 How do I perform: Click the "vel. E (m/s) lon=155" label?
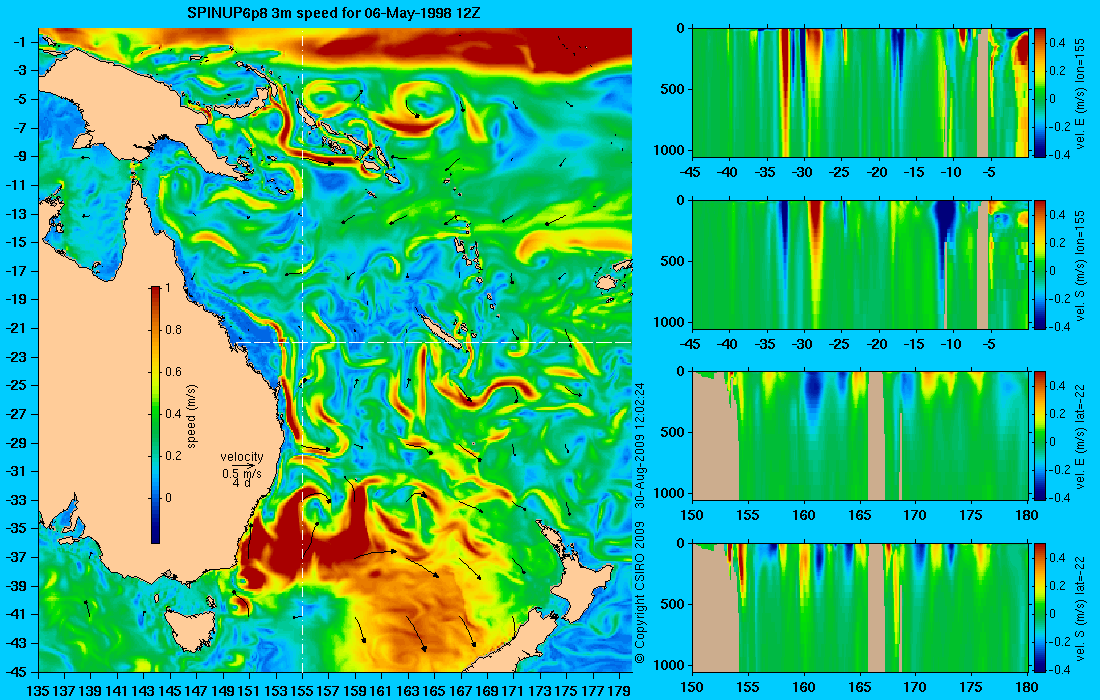(x=1080, y=93)
